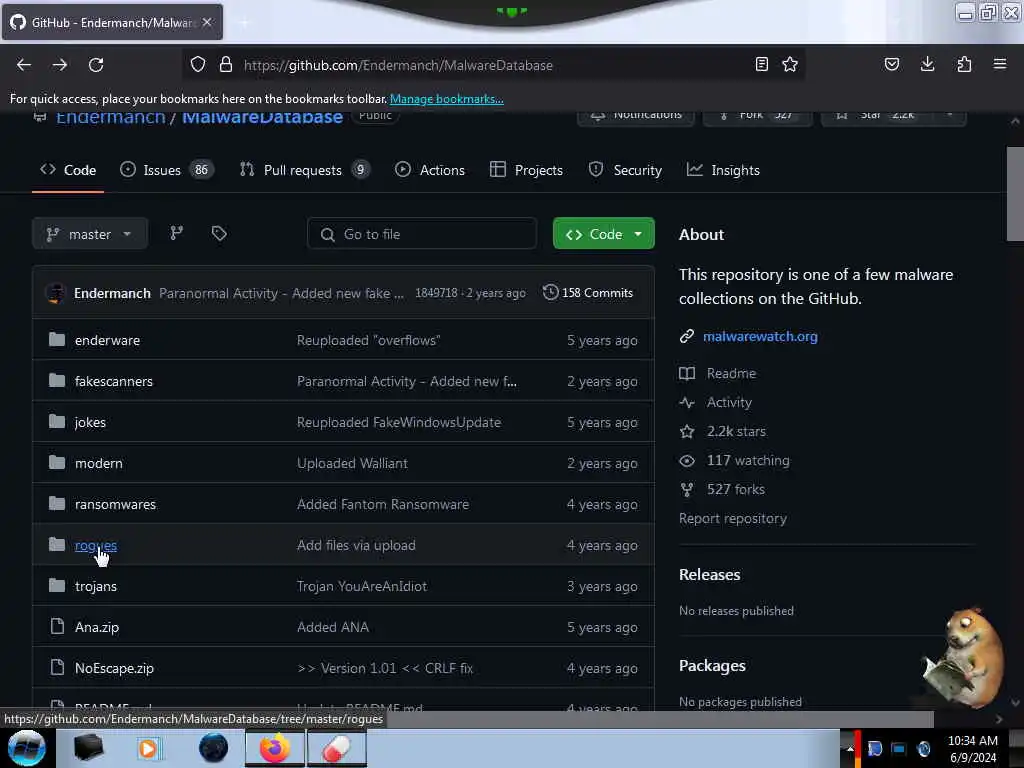Open the Firefox hamburger menu
The image size is (1024, 768).
coord(1000,64)
